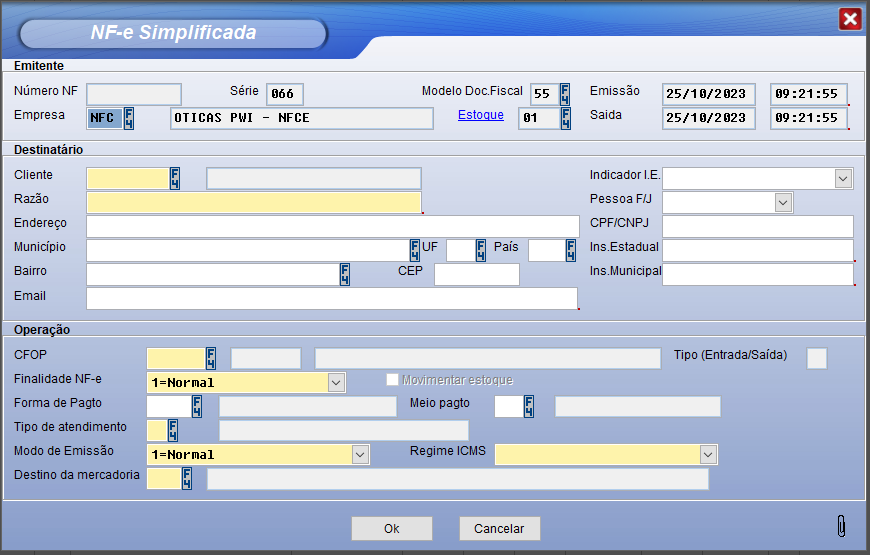
Task: Open the Finalidade NF-e dropdown
Action: pos(336,382)
